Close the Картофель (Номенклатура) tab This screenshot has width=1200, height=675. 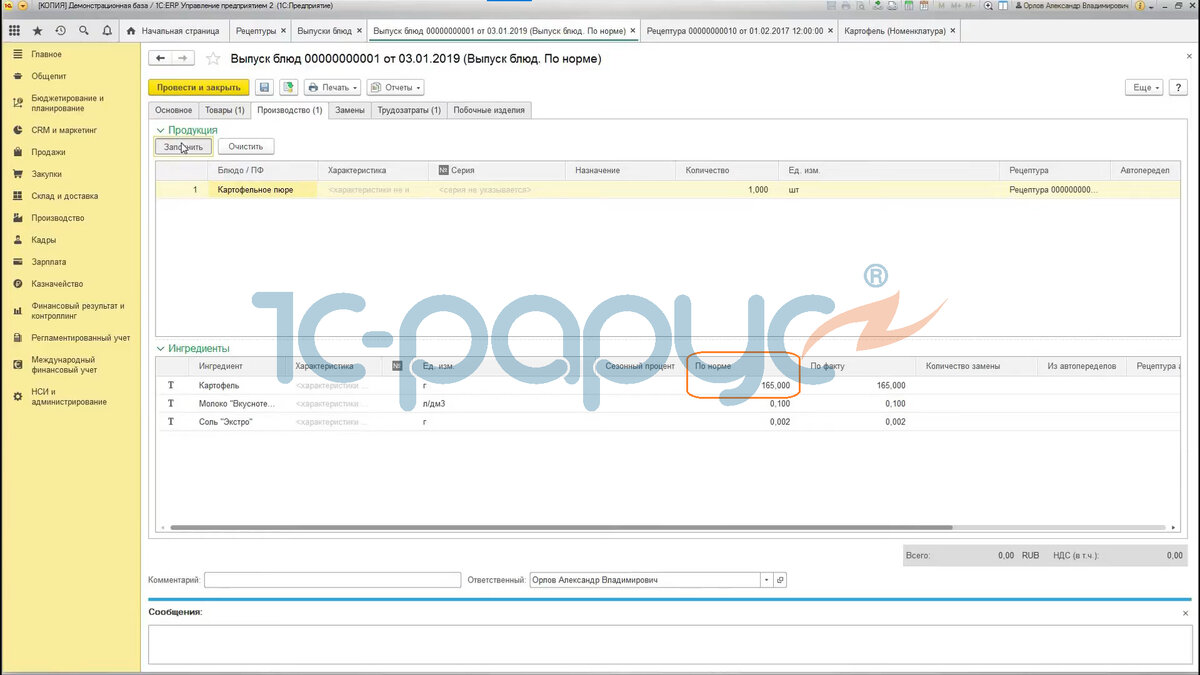point(952,31)
